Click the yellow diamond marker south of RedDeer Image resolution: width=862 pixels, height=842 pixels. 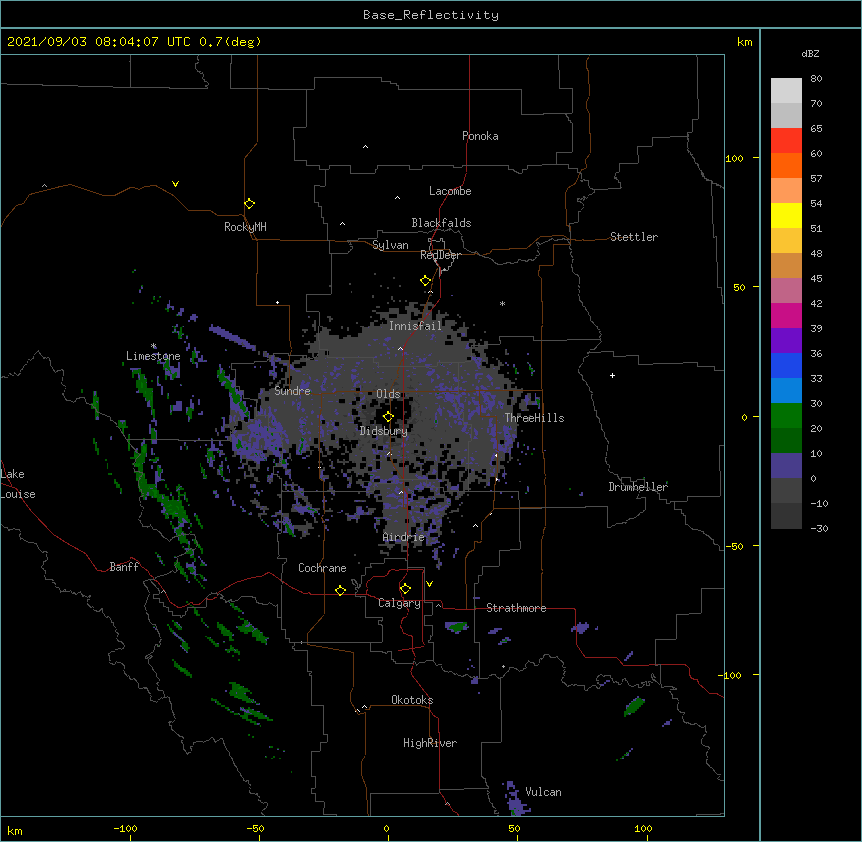pyautogui.click(x=425, y=281)
